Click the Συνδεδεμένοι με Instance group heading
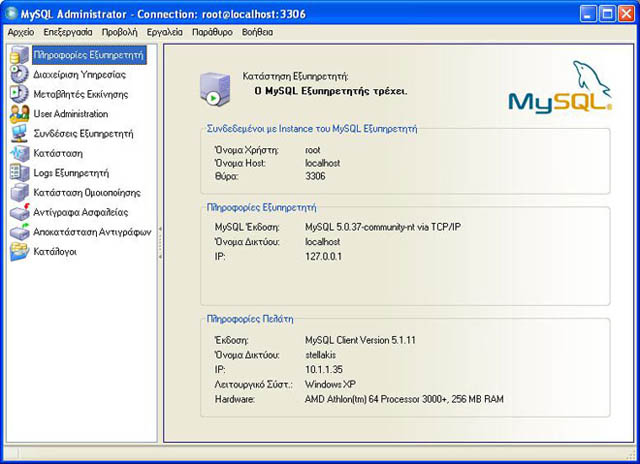640x464 pixels. [x=312, y=129]
